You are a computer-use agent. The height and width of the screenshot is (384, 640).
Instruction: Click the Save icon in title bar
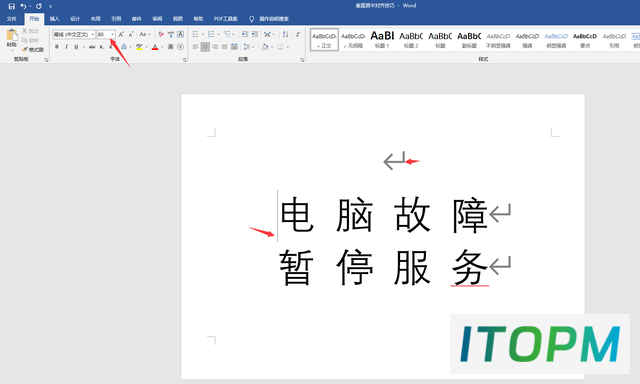click(x=11, y=6)
